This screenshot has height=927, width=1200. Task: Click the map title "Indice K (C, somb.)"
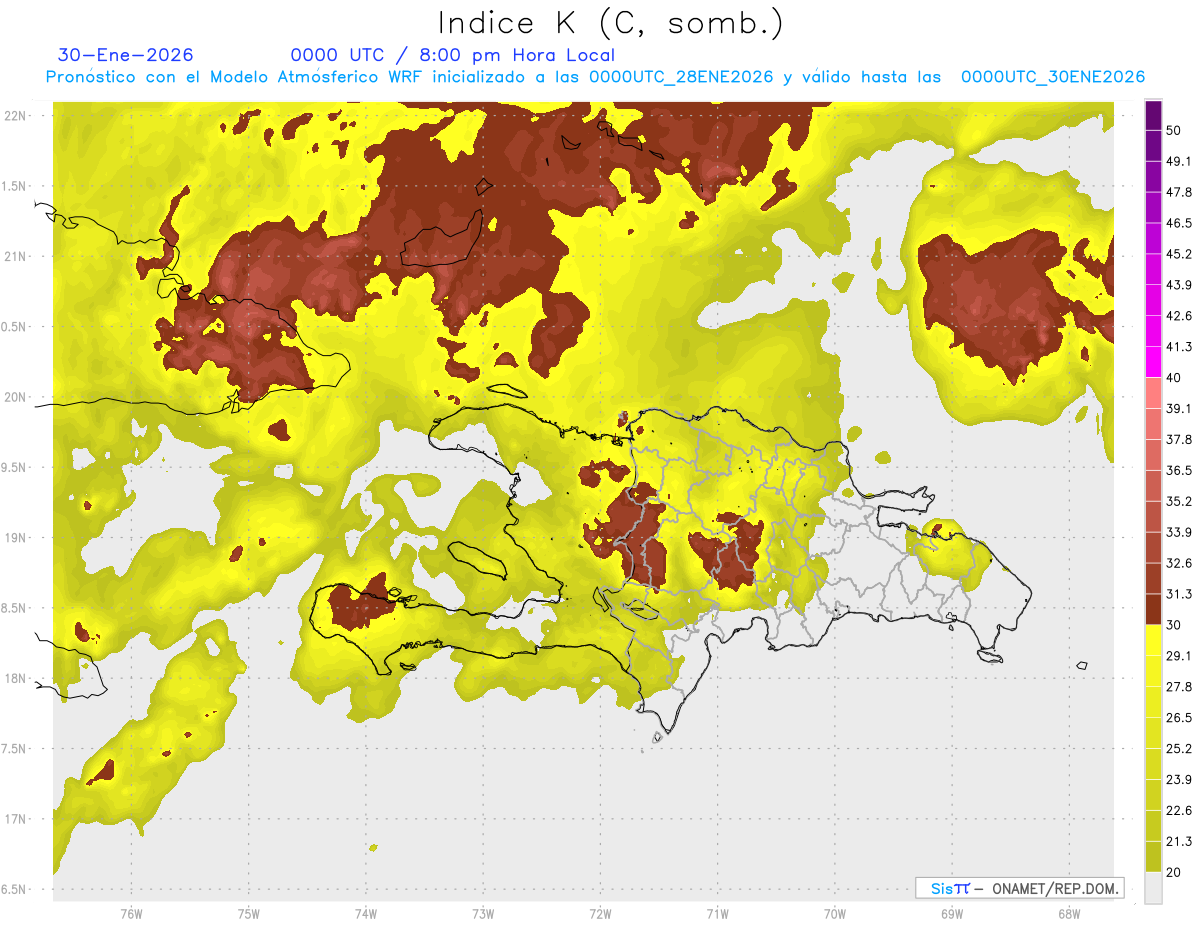coord(611,23)
